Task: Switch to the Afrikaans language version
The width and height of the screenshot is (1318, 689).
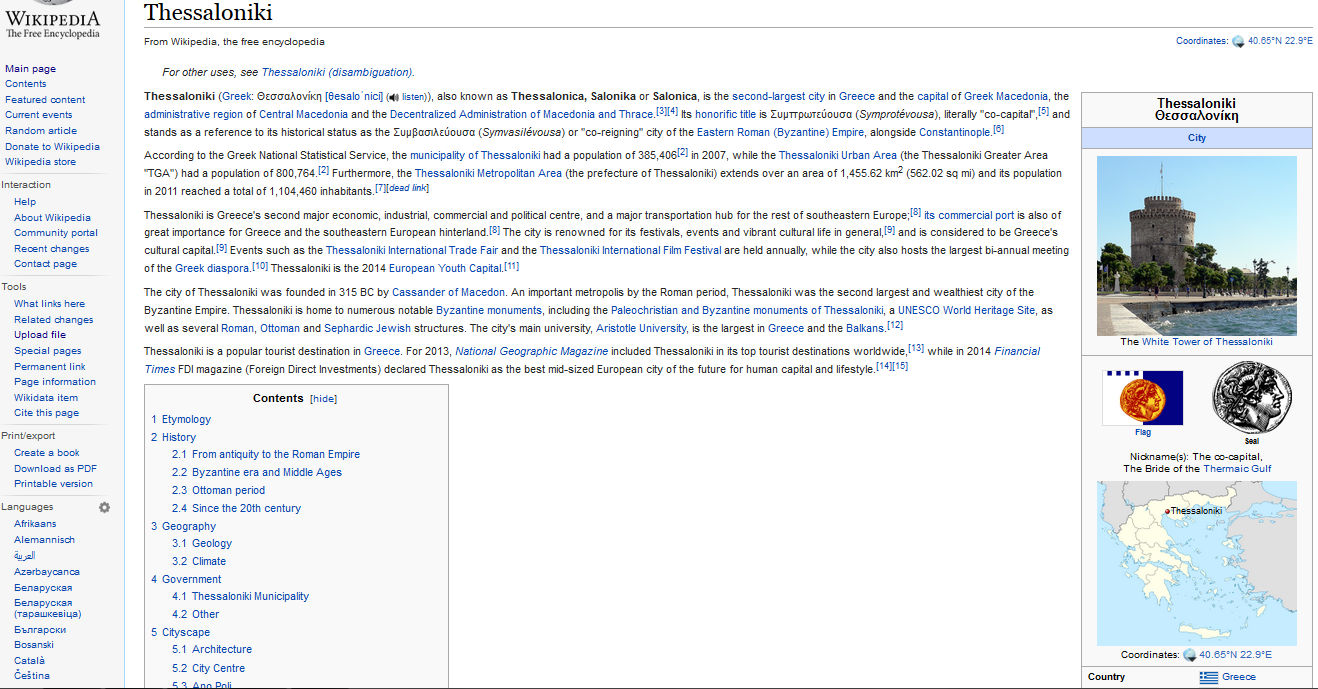Action: pos(35,524)
